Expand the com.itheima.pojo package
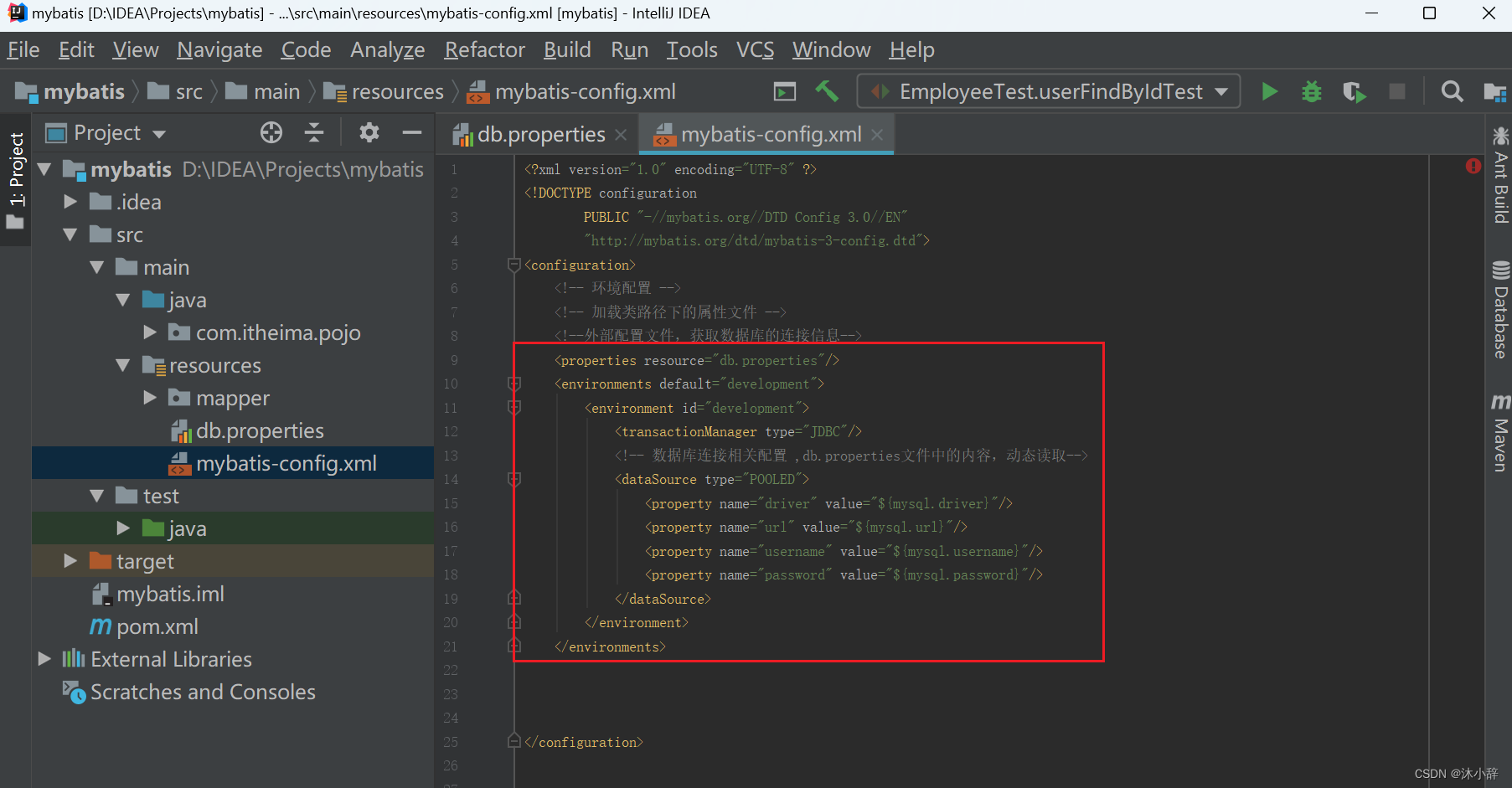1512x788 pixels. coord(150,332)
